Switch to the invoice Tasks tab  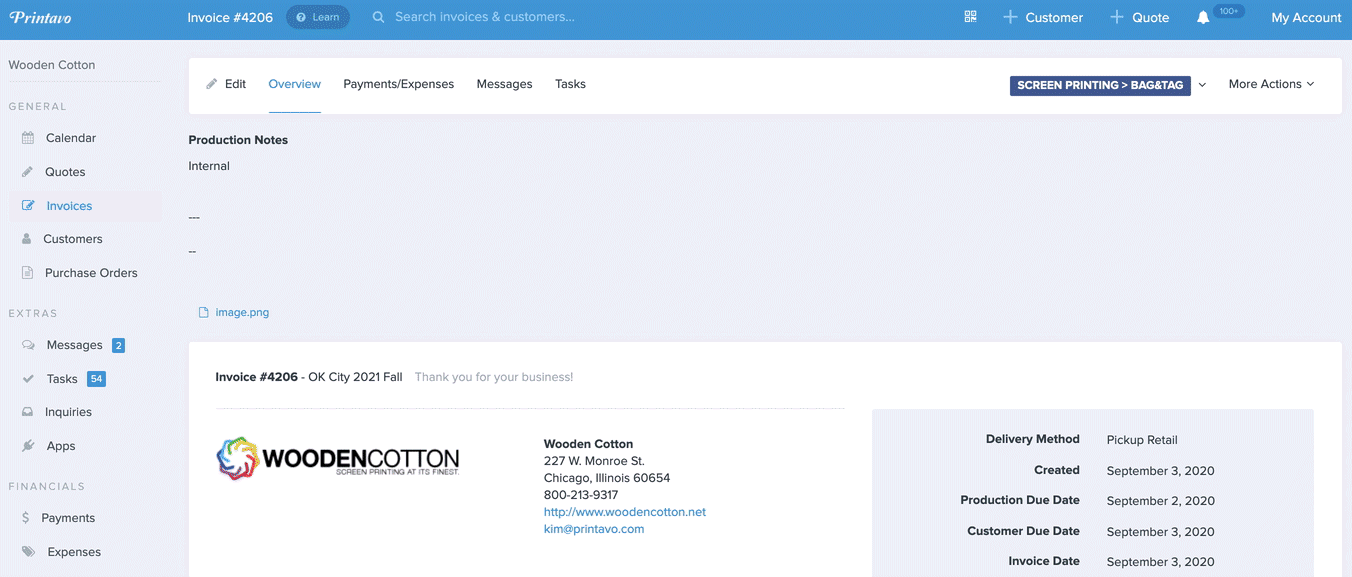(570, 84)
